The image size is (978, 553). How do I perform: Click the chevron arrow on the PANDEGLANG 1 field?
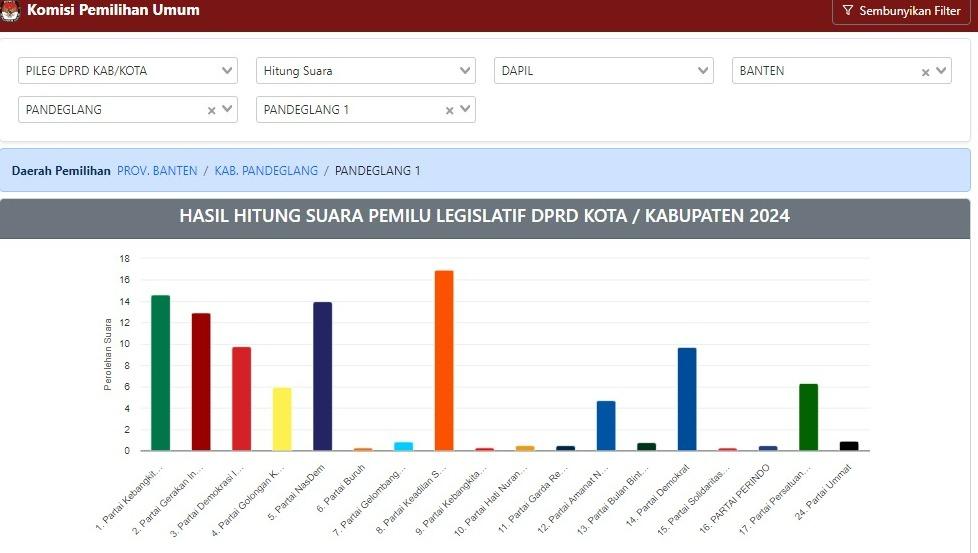coord(465,110)
